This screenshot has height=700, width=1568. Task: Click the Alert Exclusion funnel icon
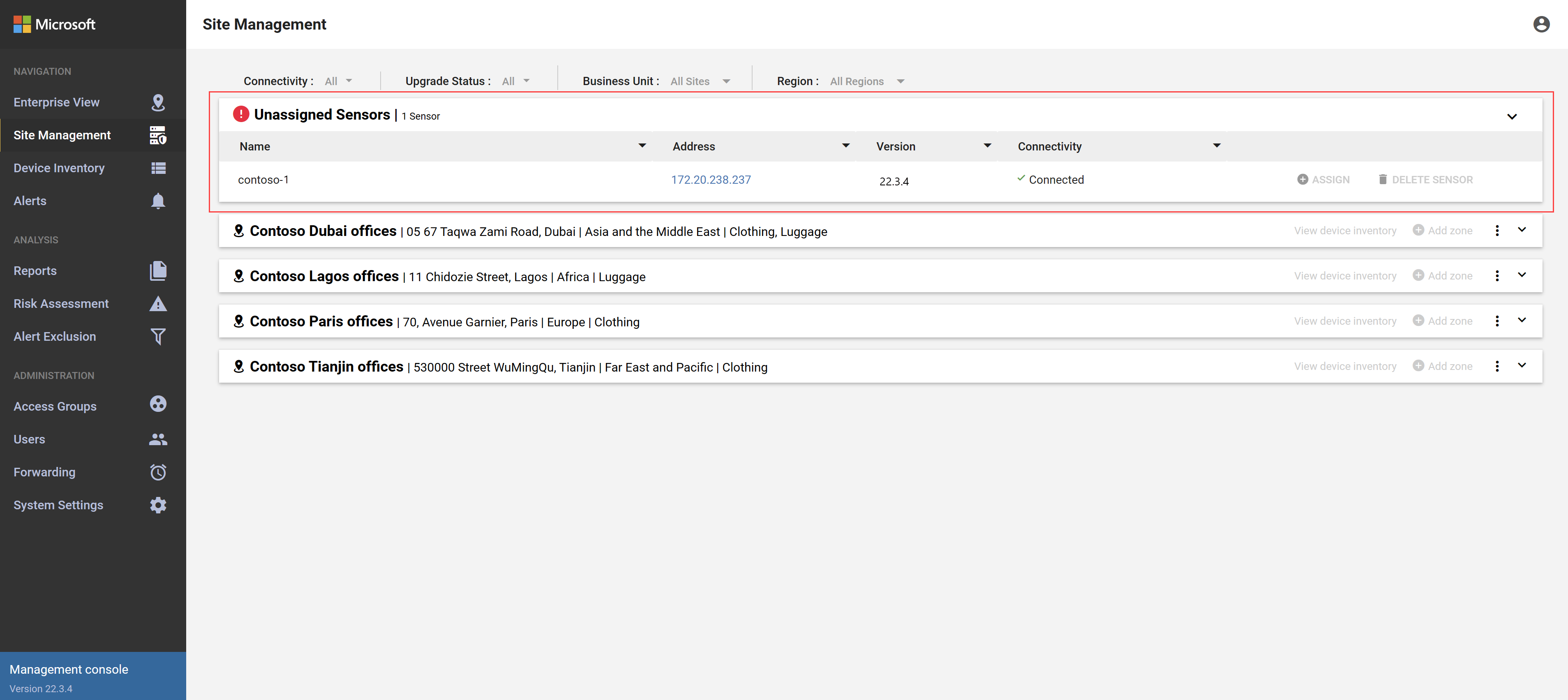click(x=158, y=337)
